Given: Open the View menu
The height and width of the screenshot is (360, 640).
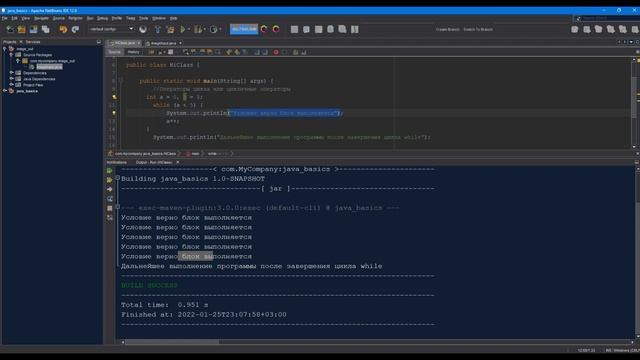Looking at the screenshot, I should tap(25, 18).
